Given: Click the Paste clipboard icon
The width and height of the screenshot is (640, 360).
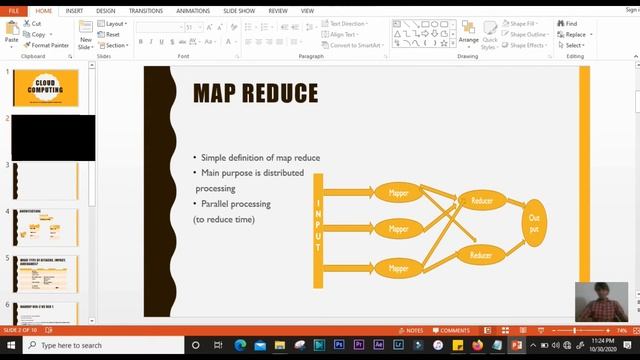Looking at the screenshot, I should click(x=11, y=29).
